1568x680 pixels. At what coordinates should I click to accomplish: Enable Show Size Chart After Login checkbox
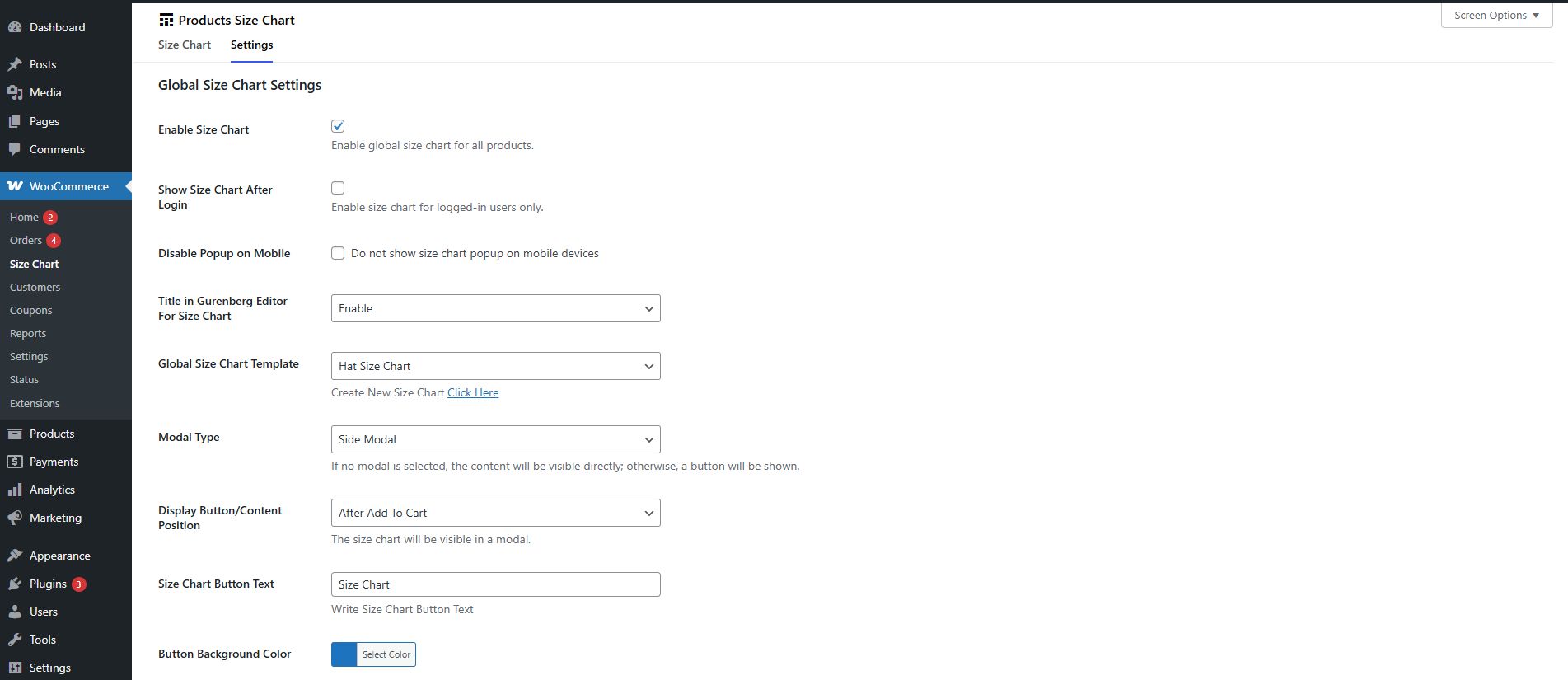[338, 188]
